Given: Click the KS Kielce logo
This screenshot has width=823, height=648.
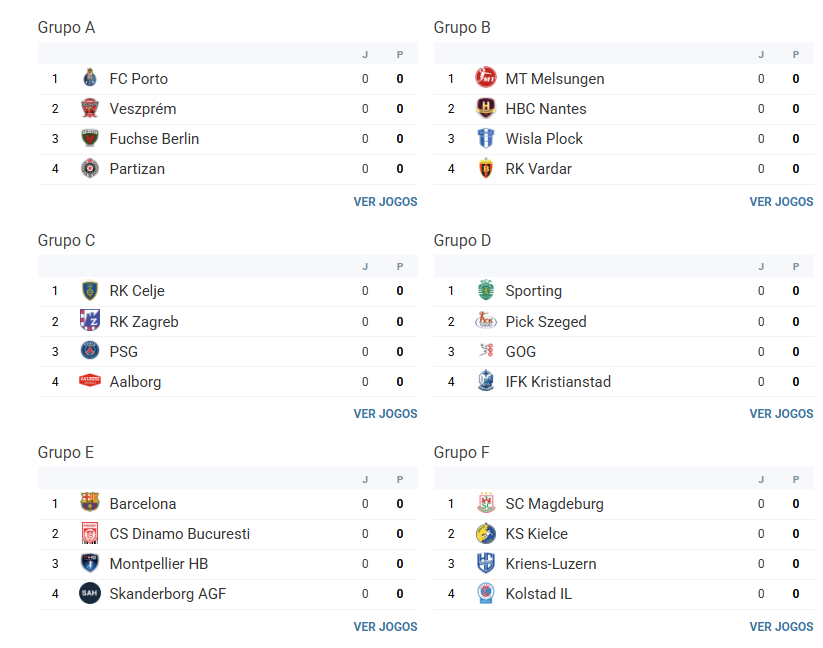Looking at the screenshot, I should pyautogui.click(x=486, y=534).
